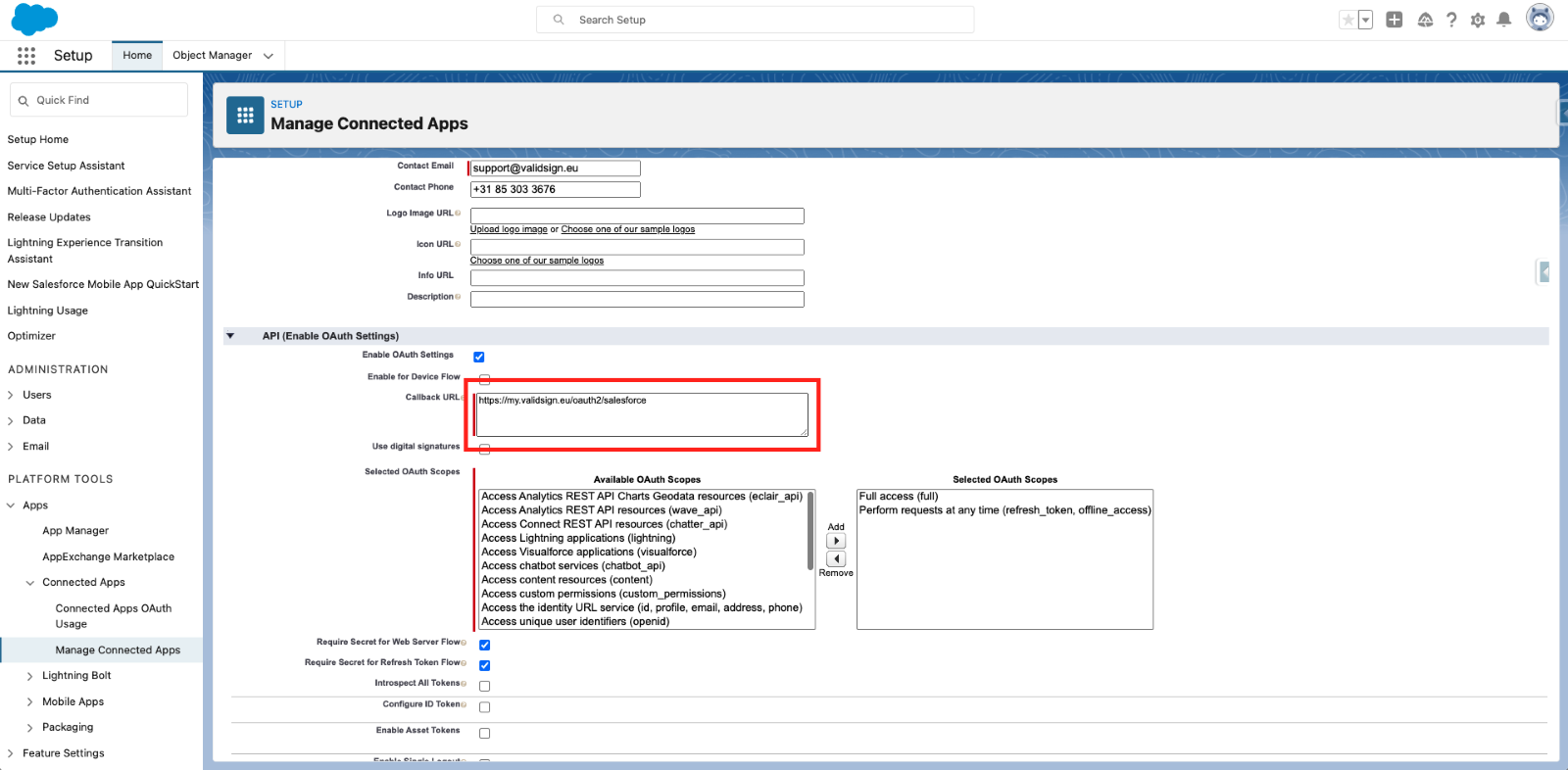Check the Enable Asset Tokens checkbox

tap(484, 733)
